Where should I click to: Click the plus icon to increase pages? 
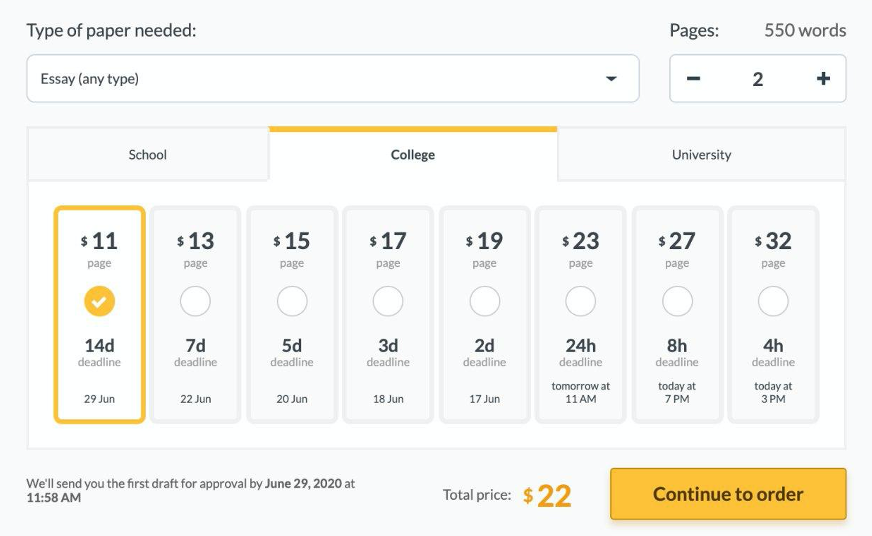(x=823, y=79)
